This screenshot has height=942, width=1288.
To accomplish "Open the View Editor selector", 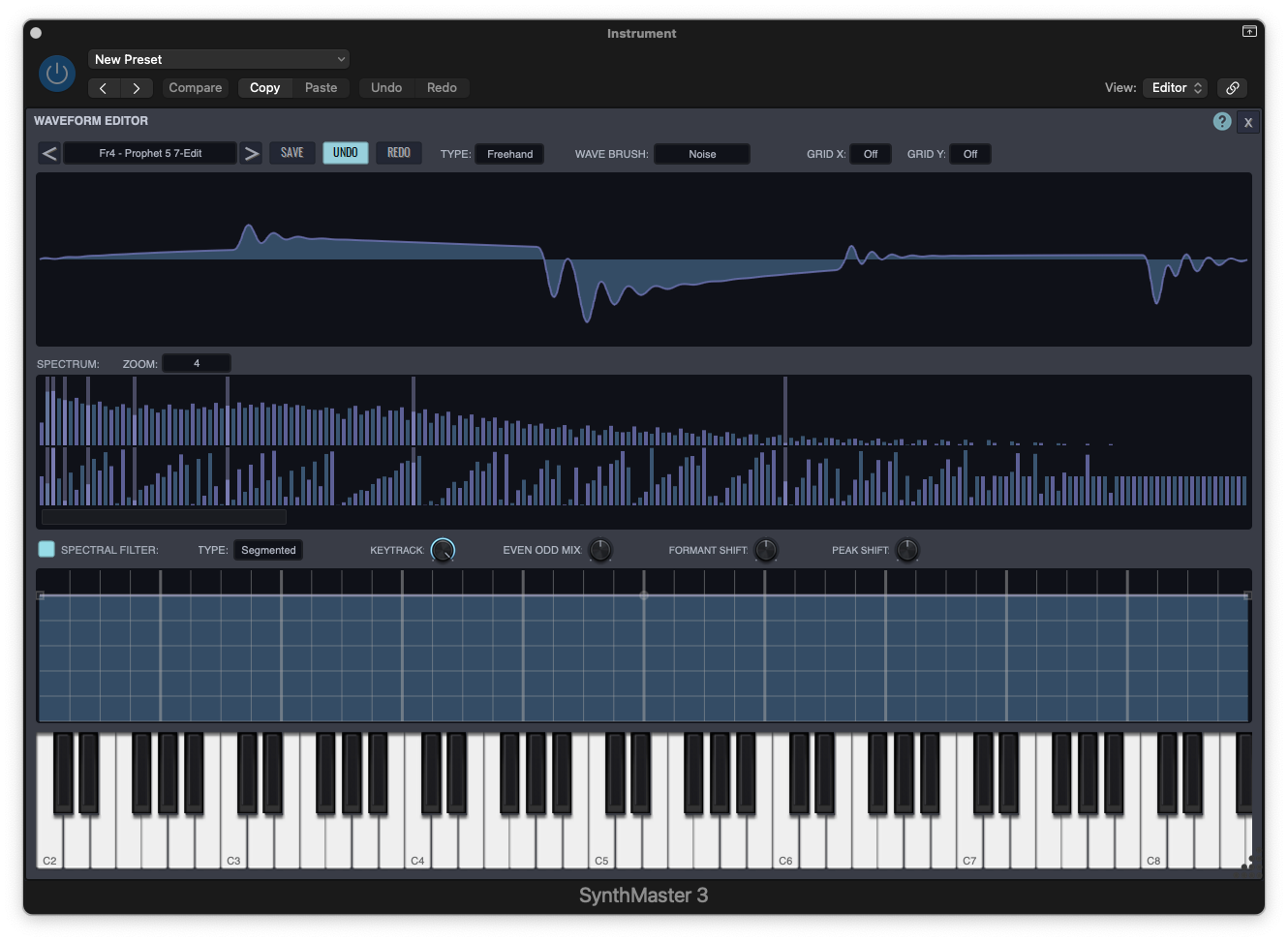I will (x=1176, y=88).
